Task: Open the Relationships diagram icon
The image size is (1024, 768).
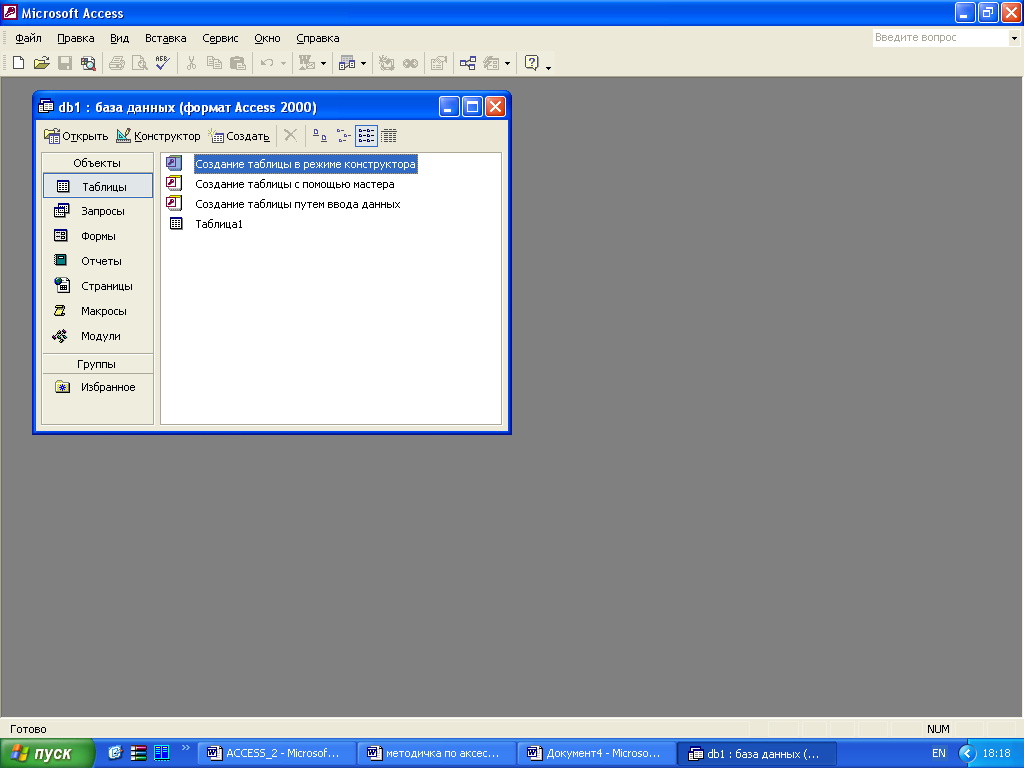Action: click(468, 63)
